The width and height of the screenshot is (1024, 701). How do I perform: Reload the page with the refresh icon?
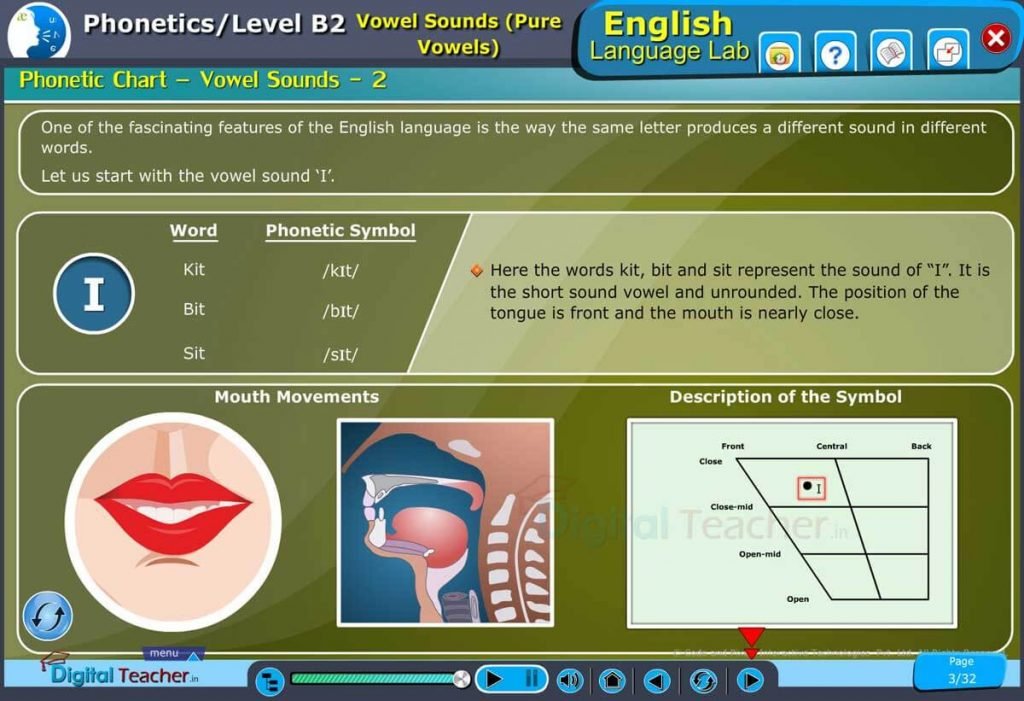(703, 681)
